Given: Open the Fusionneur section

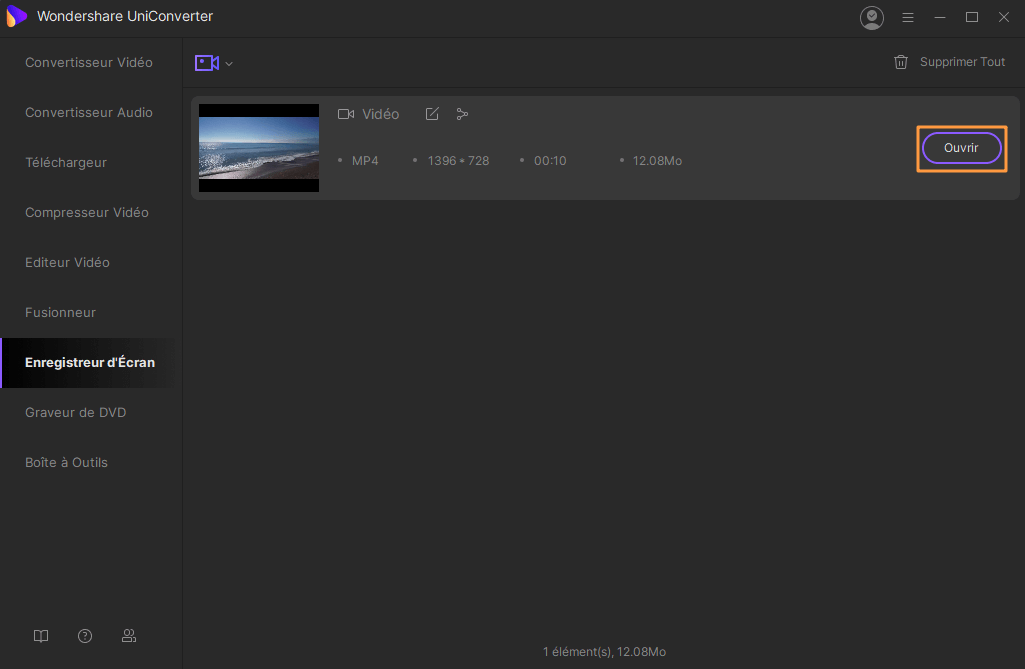Looking at the screenshot, I should [60, 313].
